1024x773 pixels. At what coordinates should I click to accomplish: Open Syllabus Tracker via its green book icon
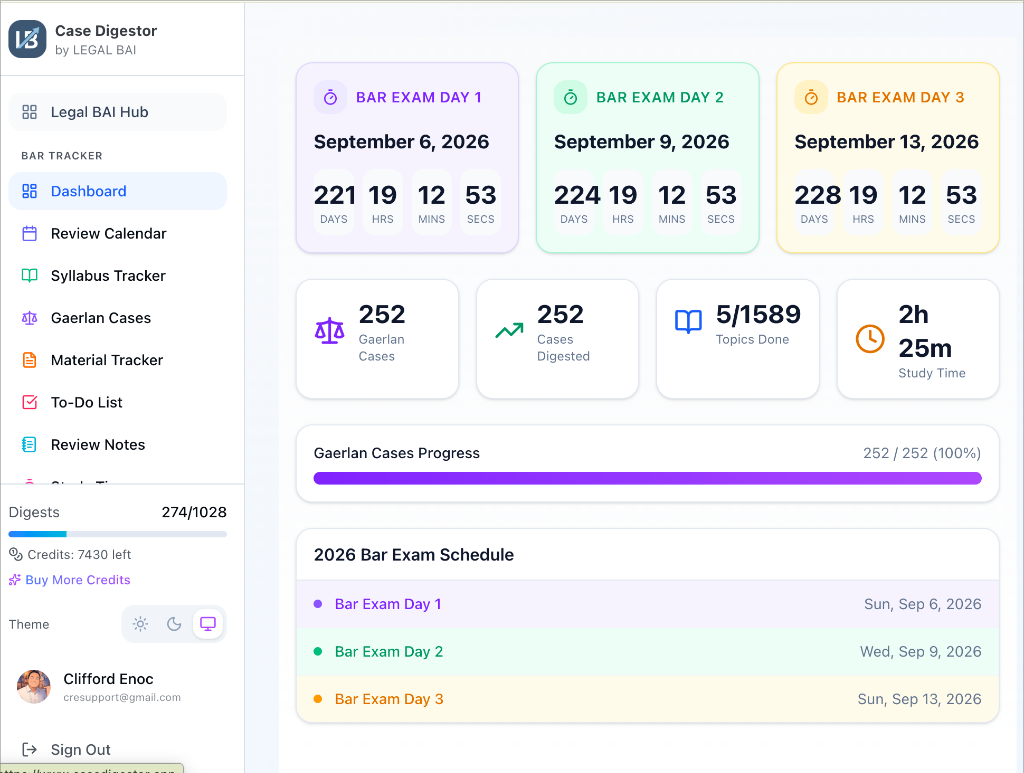coord(28,275)
